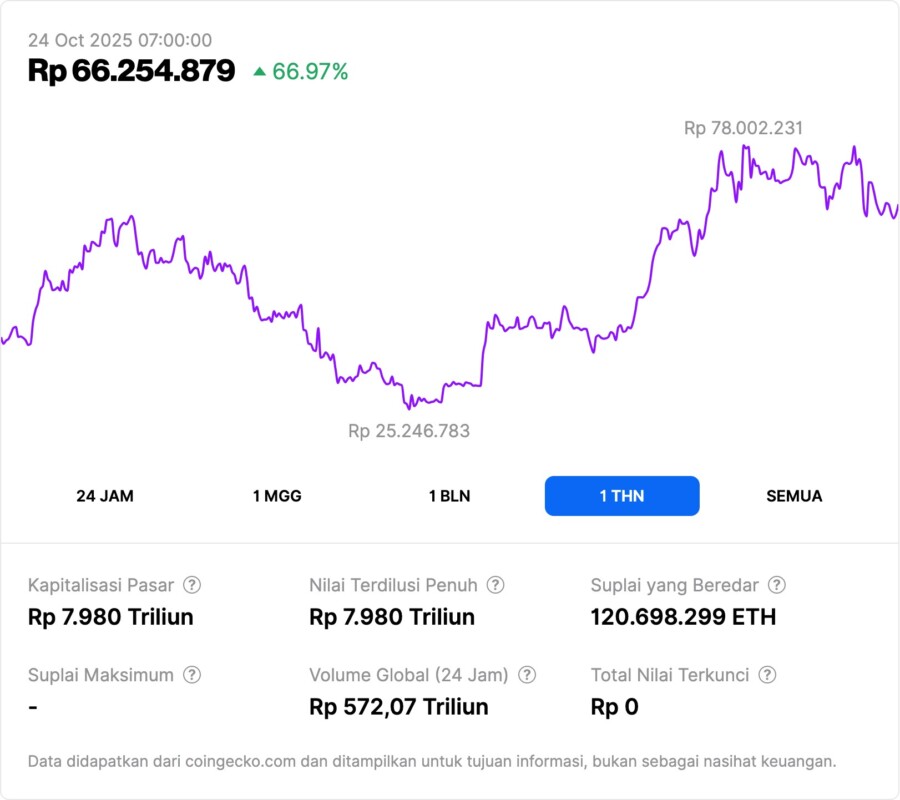Image resolution: width=900 pixels, height=800 pixels.
Task: Click help icon beside Nilai Terdilusi Penuh
Action: coord(495,585)
